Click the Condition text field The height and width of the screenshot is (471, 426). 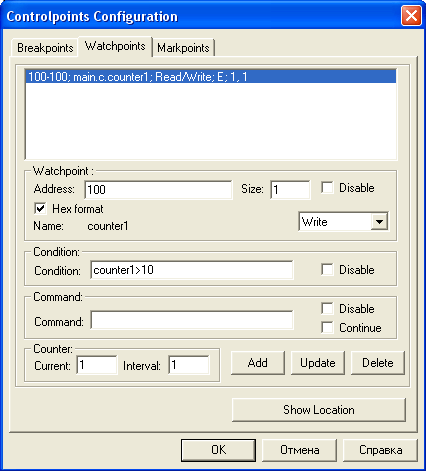tap(192, 270)
